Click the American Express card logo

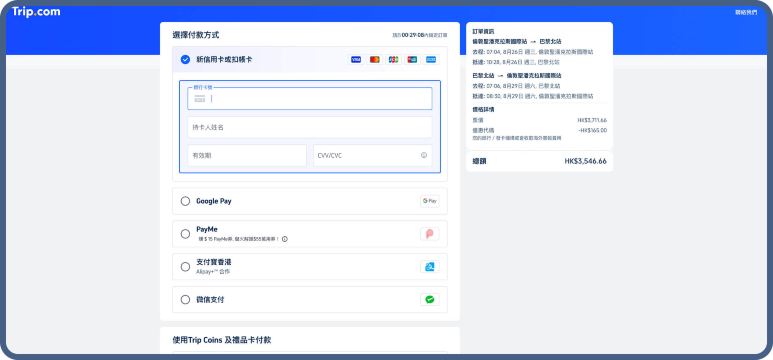point(431,60)
